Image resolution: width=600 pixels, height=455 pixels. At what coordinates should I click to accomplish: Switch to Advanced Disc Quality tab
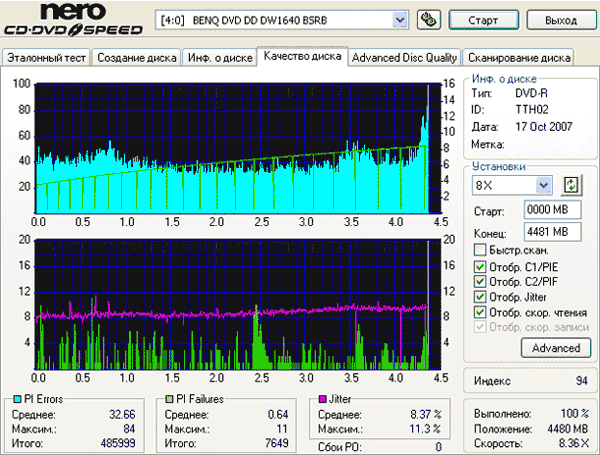tap(404, 58)
